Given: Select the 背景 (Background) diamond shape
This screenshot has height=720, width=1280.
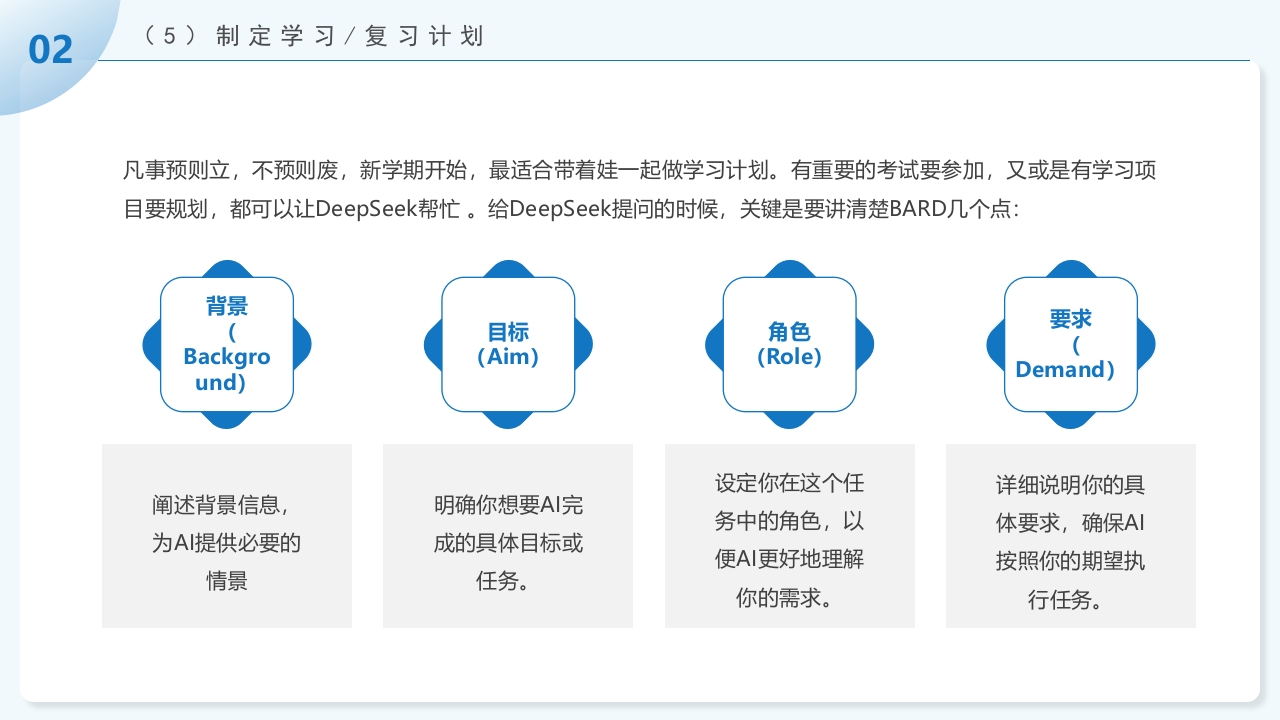Looking at the screenshot, I should [226, 345].
